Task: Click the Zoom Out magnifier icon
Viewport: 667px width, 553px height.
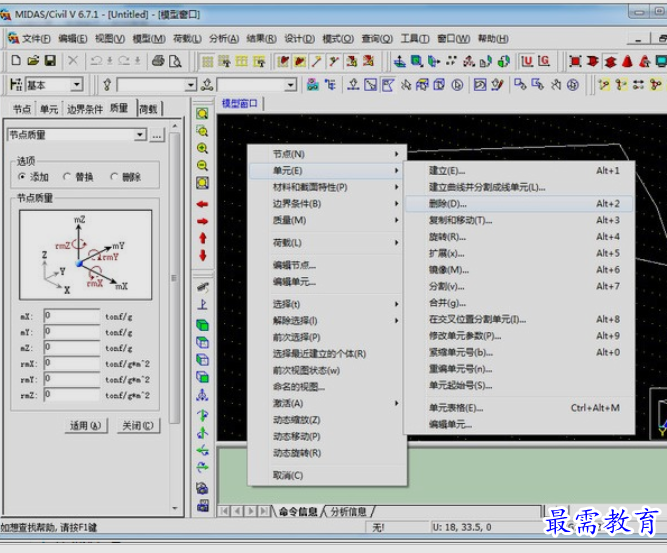Action: tap(202, 165)
